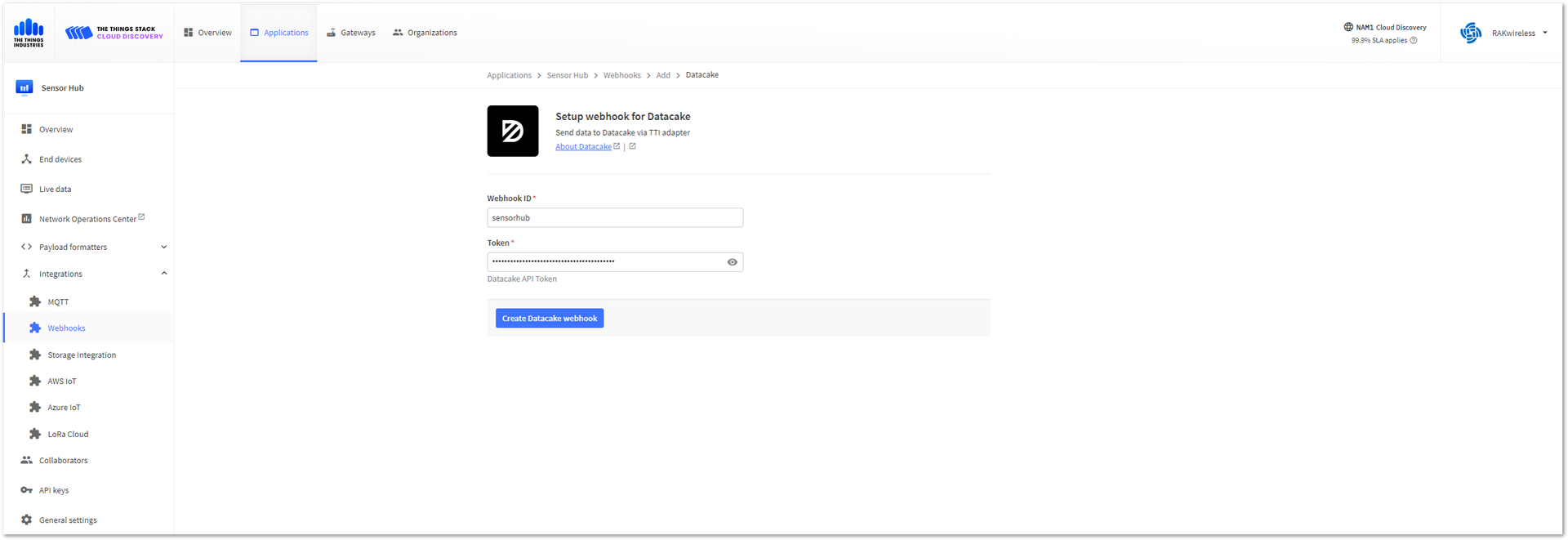Click the globe icon beside NAM1 Cloud Discovery
Screen dimensions: 1568x540
point(1348,27)
